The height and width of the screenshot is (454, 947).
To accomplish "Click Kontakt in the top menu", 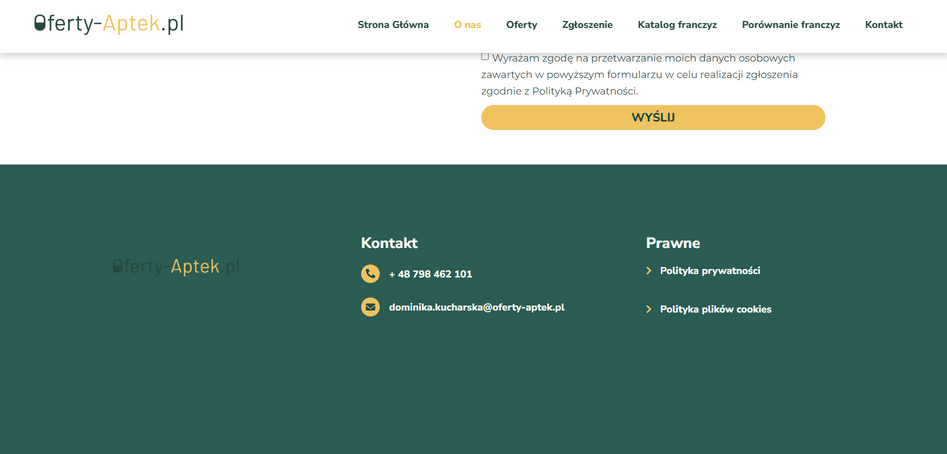I will point(883,25).
